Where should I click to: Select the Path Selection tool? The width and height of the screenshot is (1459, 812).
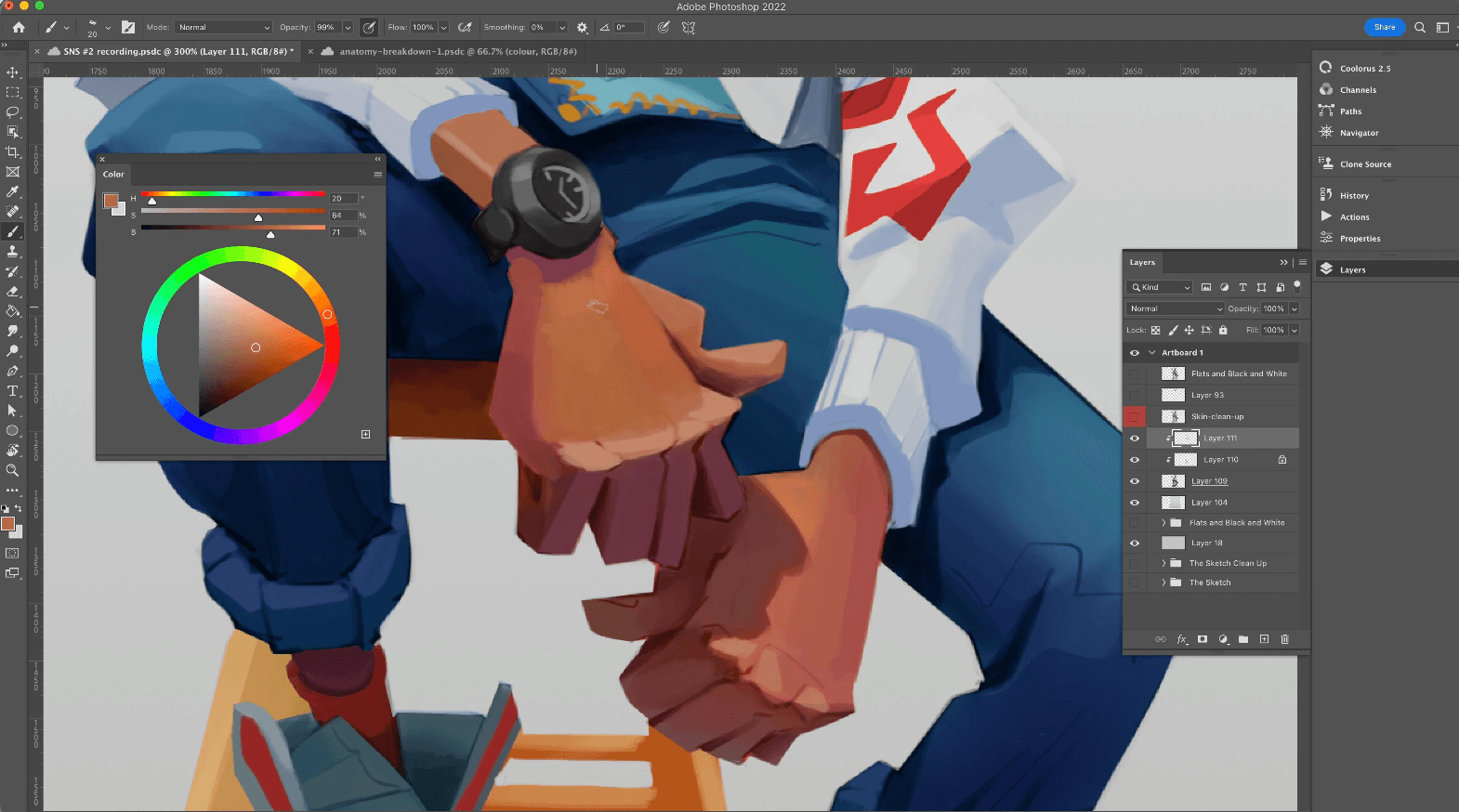point(13,411)
